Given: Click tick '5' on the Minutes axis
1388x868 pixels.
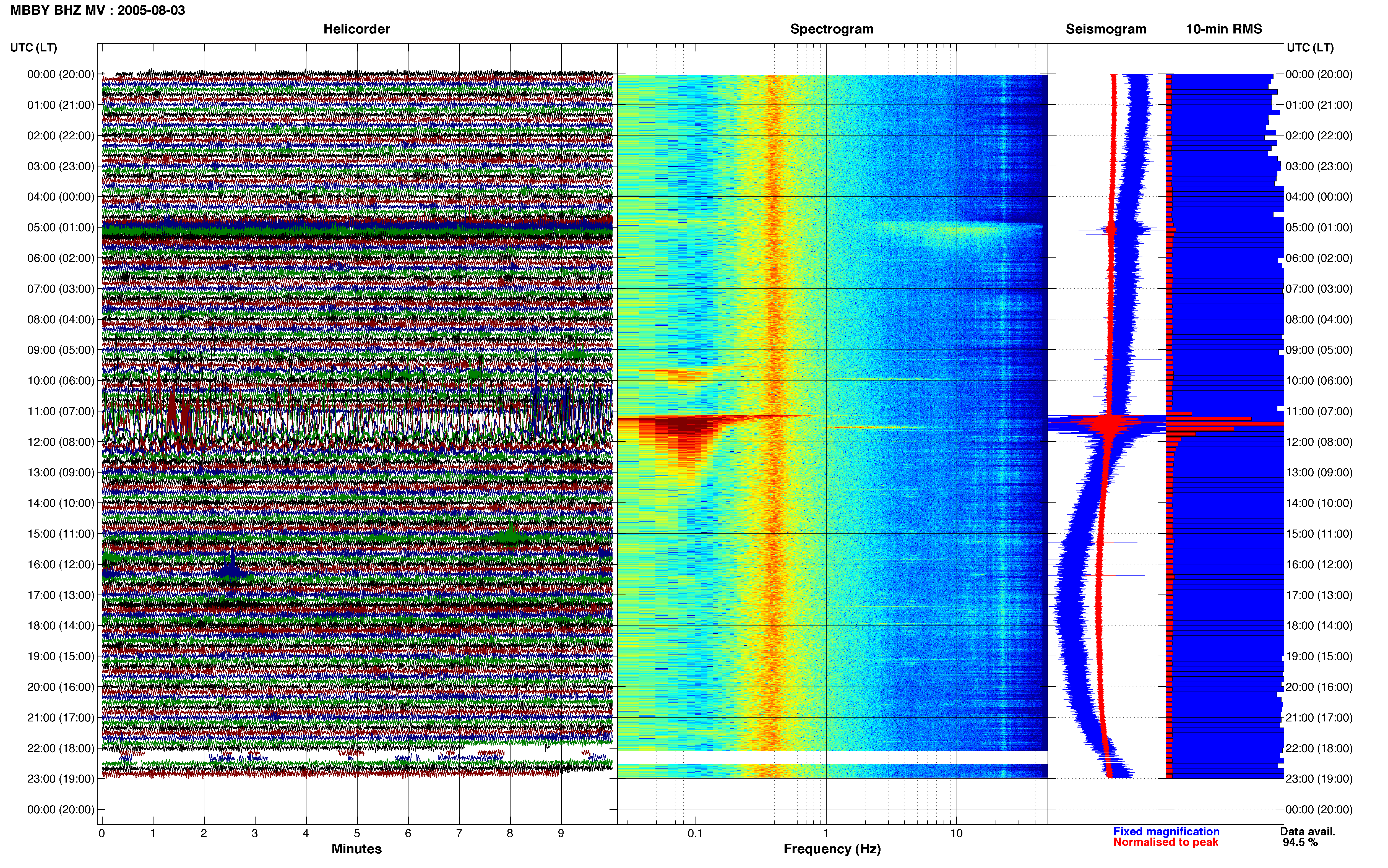Looking at the screenshot, I should [357, 833].
